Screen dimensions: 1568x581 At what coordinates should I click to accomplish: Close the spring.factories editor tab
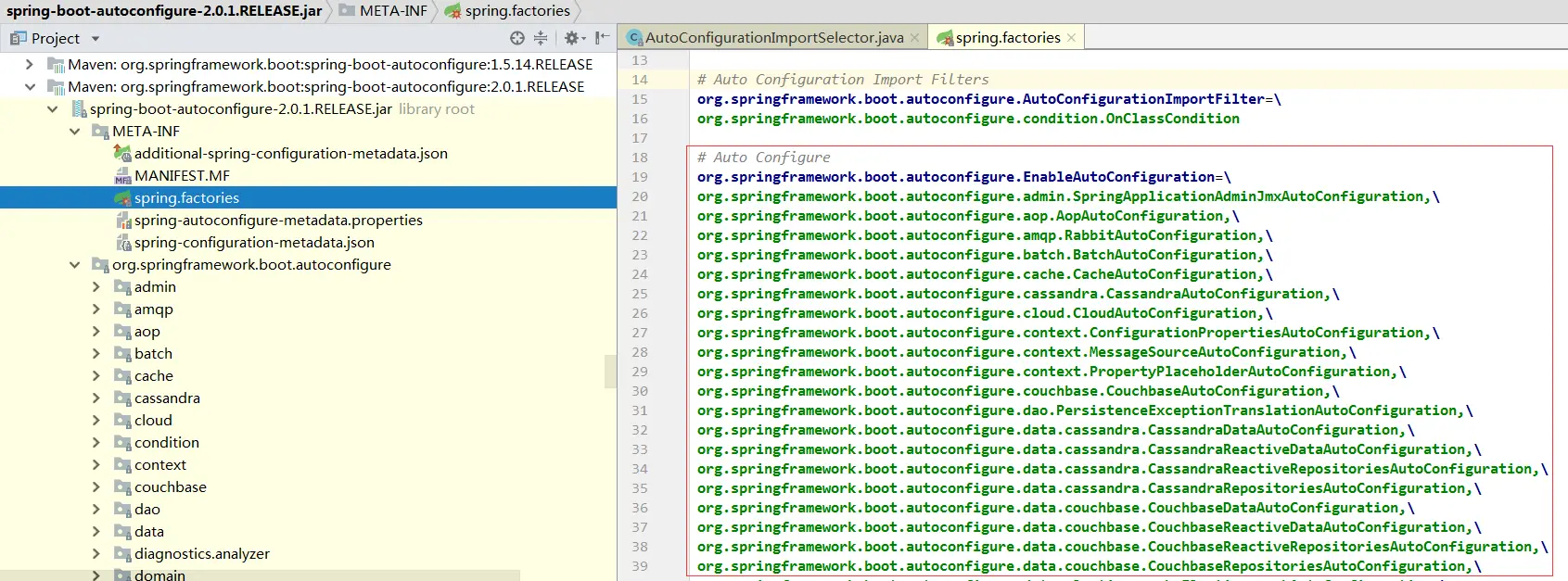click(1071, 38)
